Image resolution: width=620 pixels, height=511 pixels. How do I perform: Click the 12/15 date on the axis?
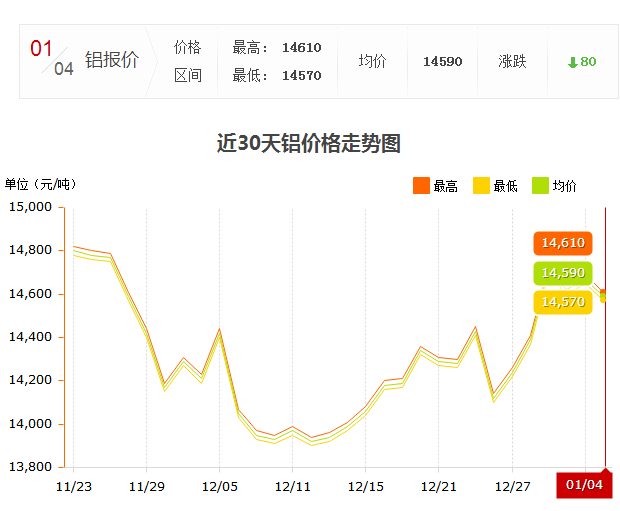(365, 485)
